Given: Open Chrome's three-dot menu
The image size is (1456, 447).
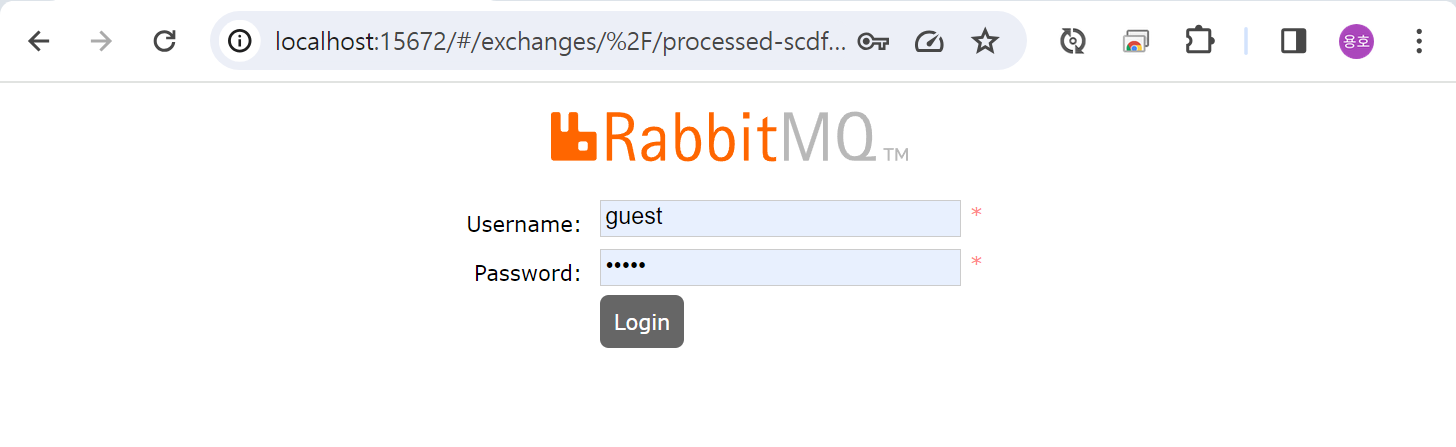Looking at the screenshot, I should tap(1419, 41).
